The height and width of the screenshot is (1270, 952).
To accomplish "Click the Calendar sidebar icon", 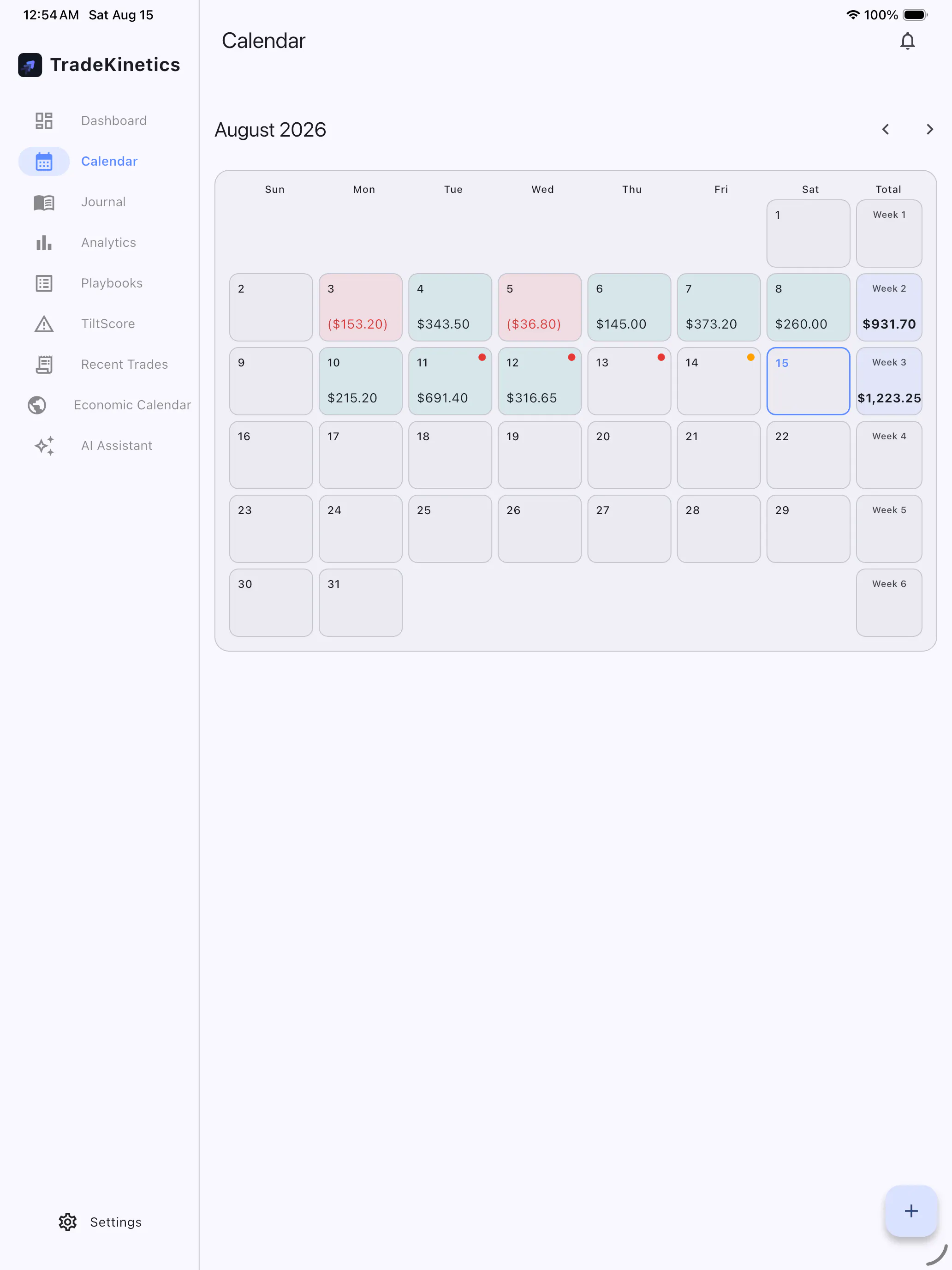I will coord(44,162).
